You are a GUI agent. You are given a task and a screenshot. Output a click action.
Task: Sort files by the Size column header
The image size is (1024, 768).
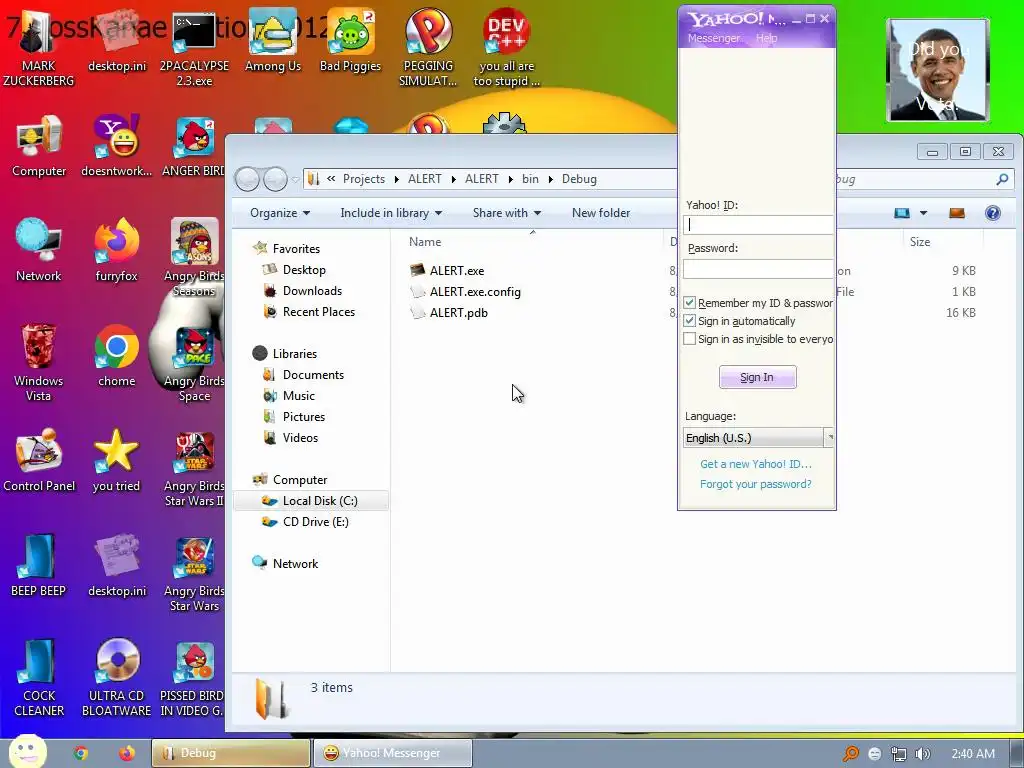(x=920, y=242)
